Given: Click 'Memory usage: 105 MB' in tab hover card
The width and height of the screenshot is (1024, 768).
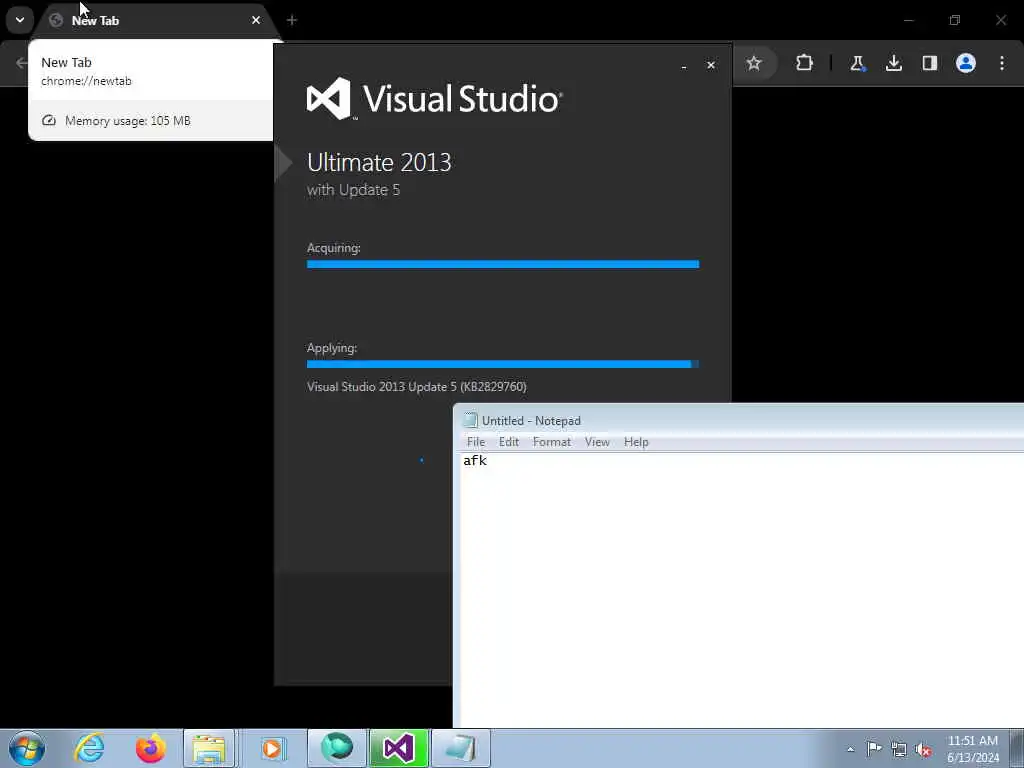Looking at the screenshot, I should tap(128, 121).
